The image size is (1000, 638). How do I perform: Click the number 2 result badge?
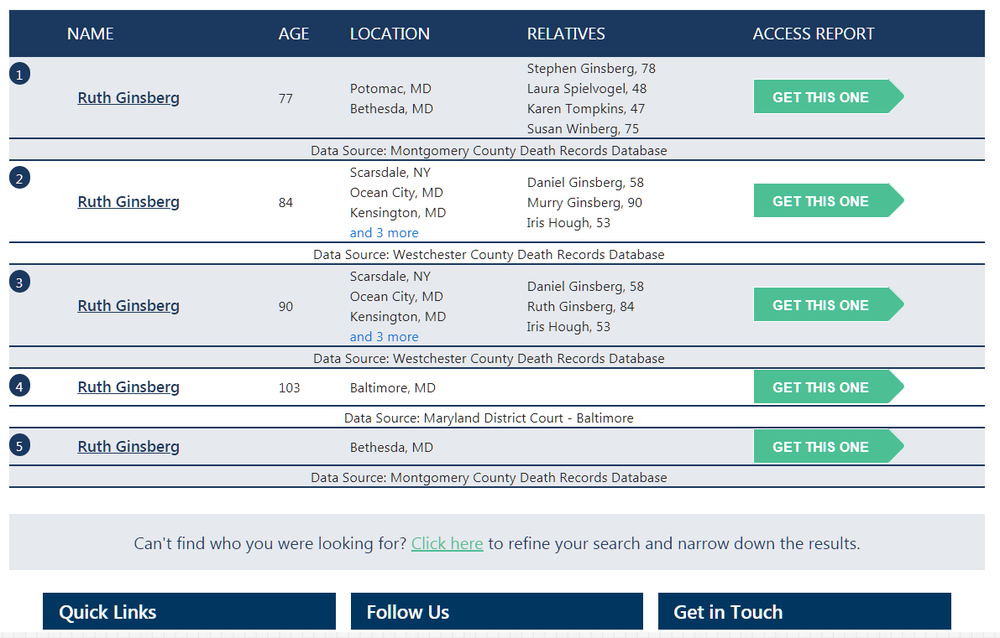tap(19, 178)
